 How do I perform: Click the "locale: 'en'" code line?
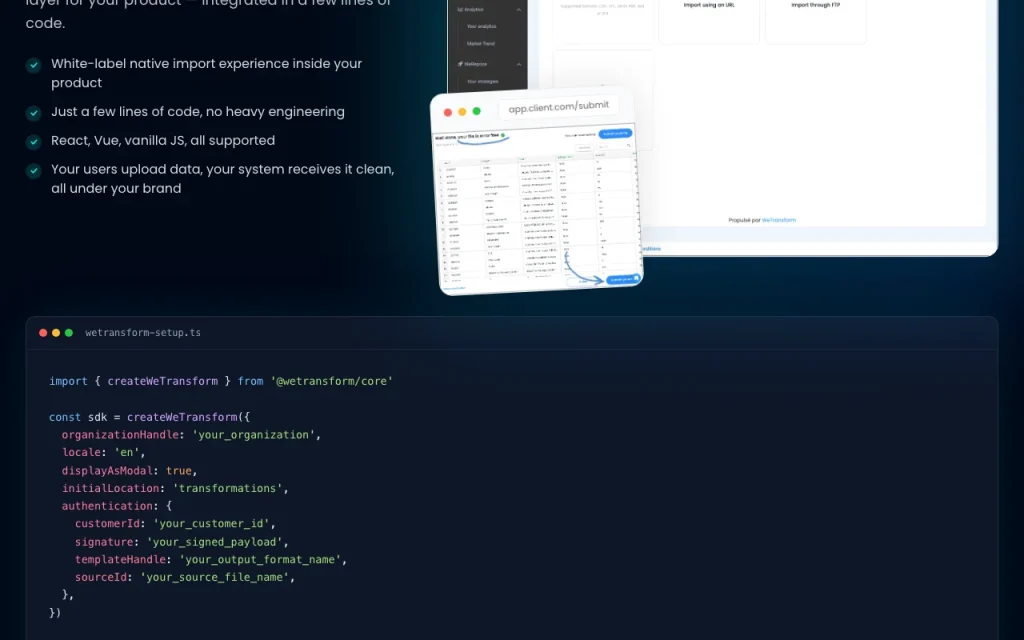point(104,453)
